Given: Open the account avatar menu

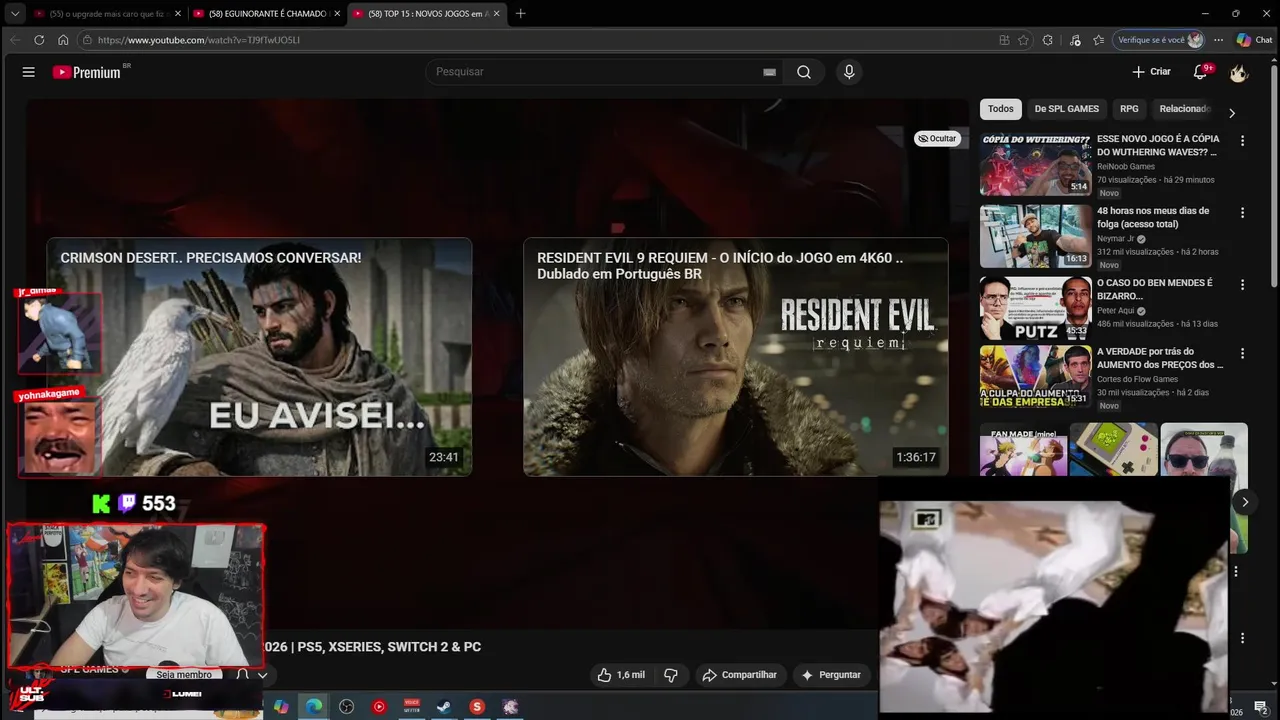Looking at the screenshot, I should pyautogui.click(x=1238, y=72).
